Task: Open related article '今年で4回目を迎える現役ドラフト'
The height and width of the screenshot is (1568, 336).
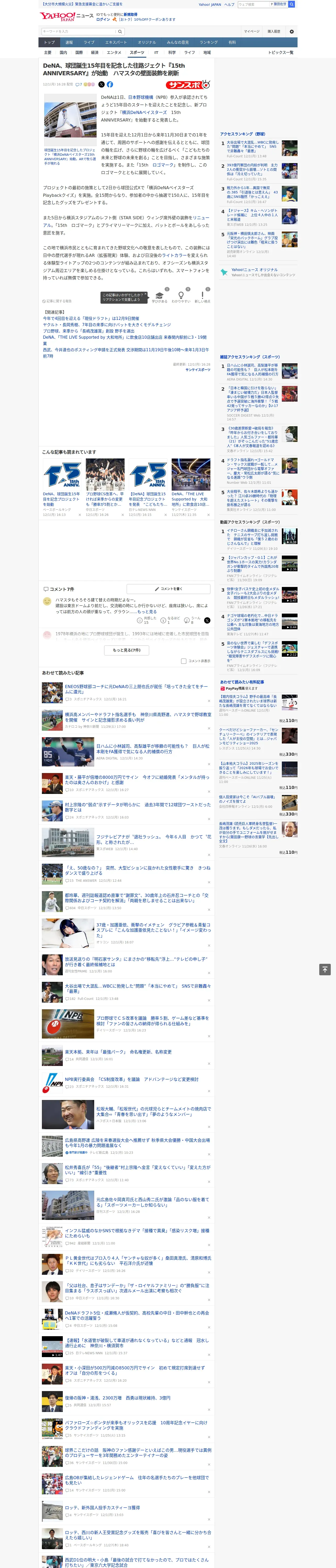Action: 91,318
